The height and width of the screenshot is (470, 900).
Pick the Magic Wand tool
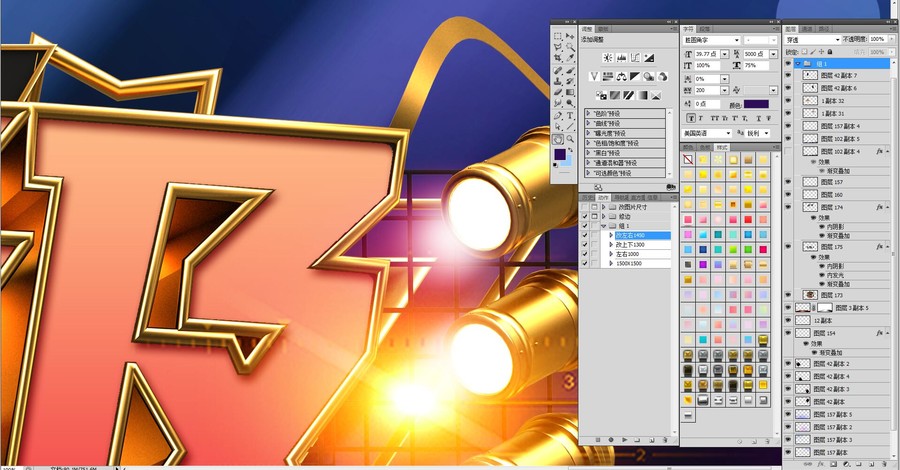tap(570, 47)
